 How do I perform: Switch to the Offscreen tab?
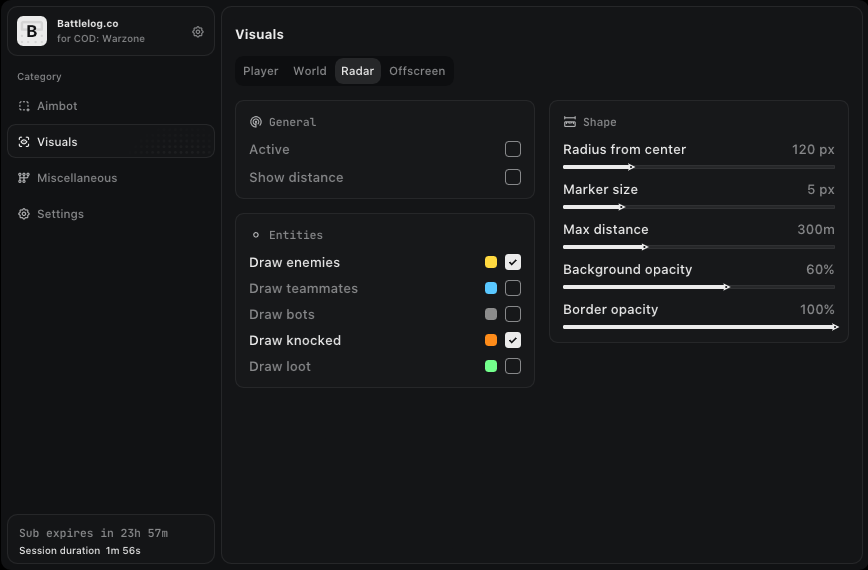(x=417, y=71)
